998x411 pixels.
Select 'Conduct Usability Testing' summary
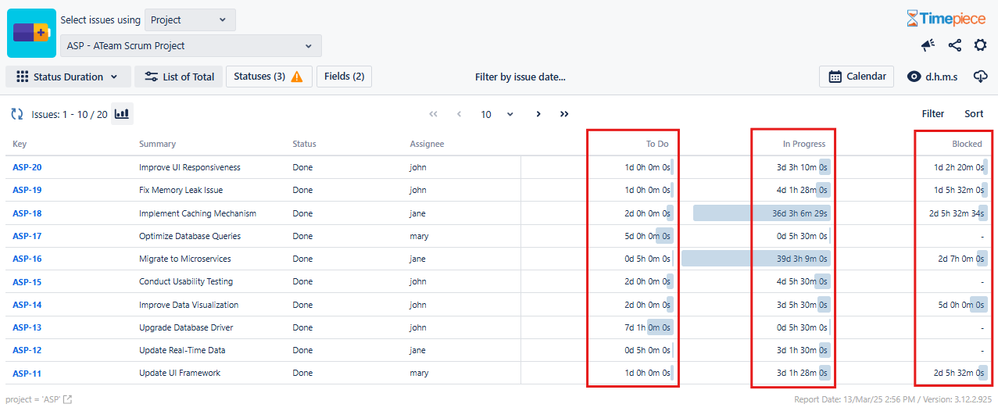186,282
